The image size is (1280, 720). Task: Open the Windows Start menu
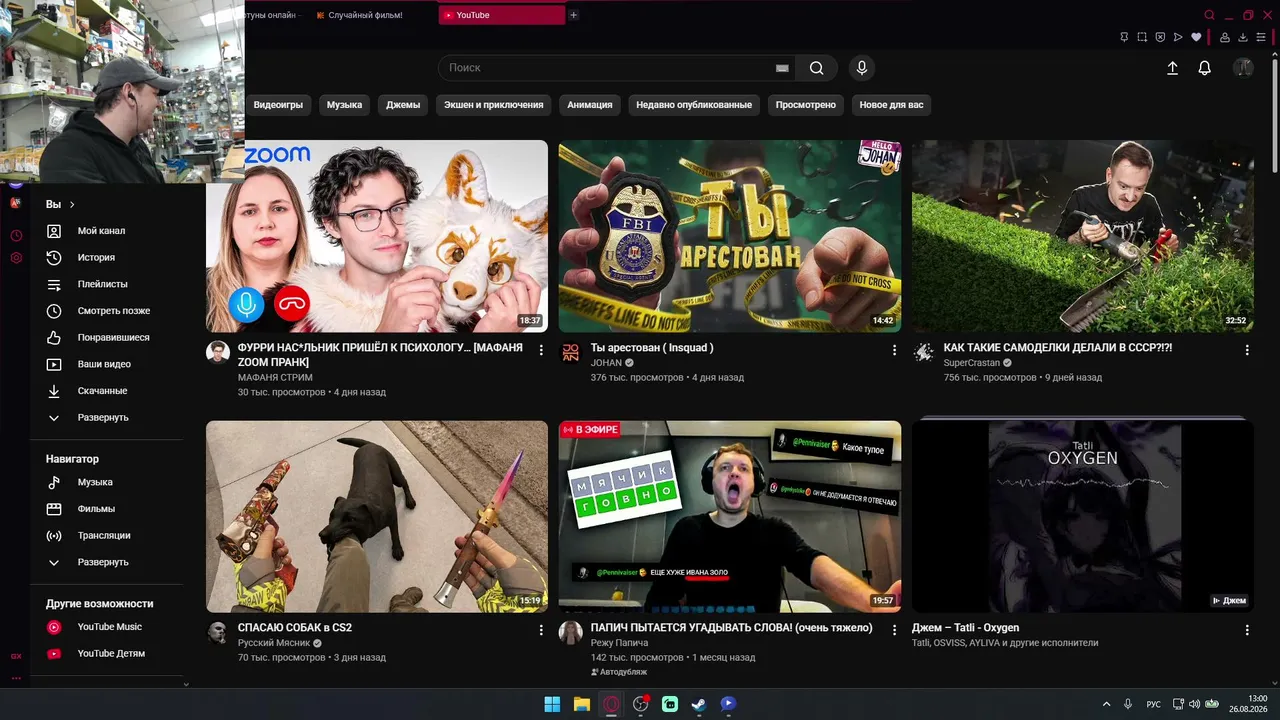tap(552, 704)
